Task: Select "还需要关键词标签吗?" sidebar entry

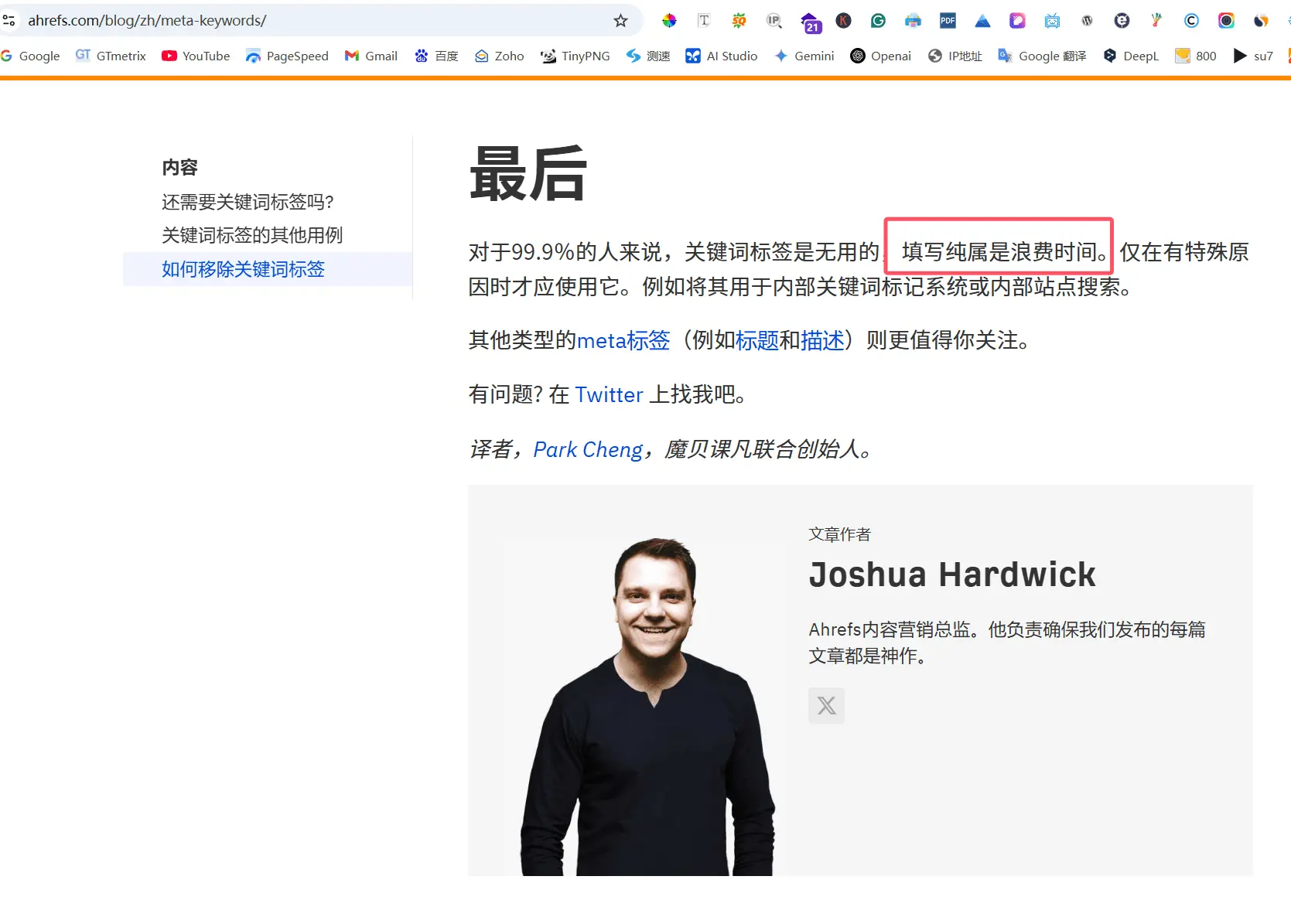Action: coord(248,202)
